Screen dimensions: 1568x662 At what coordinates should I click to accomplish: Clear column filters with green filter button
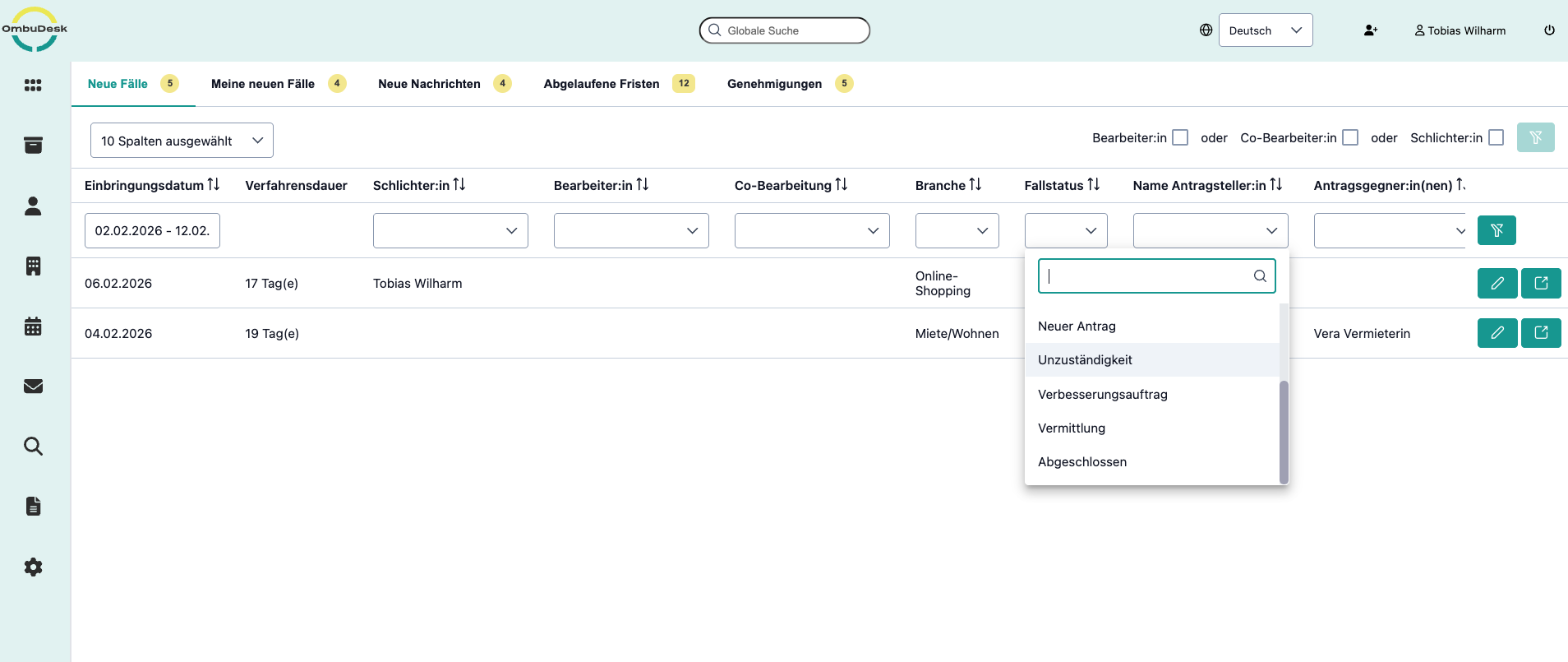(x=1496, y=230)
